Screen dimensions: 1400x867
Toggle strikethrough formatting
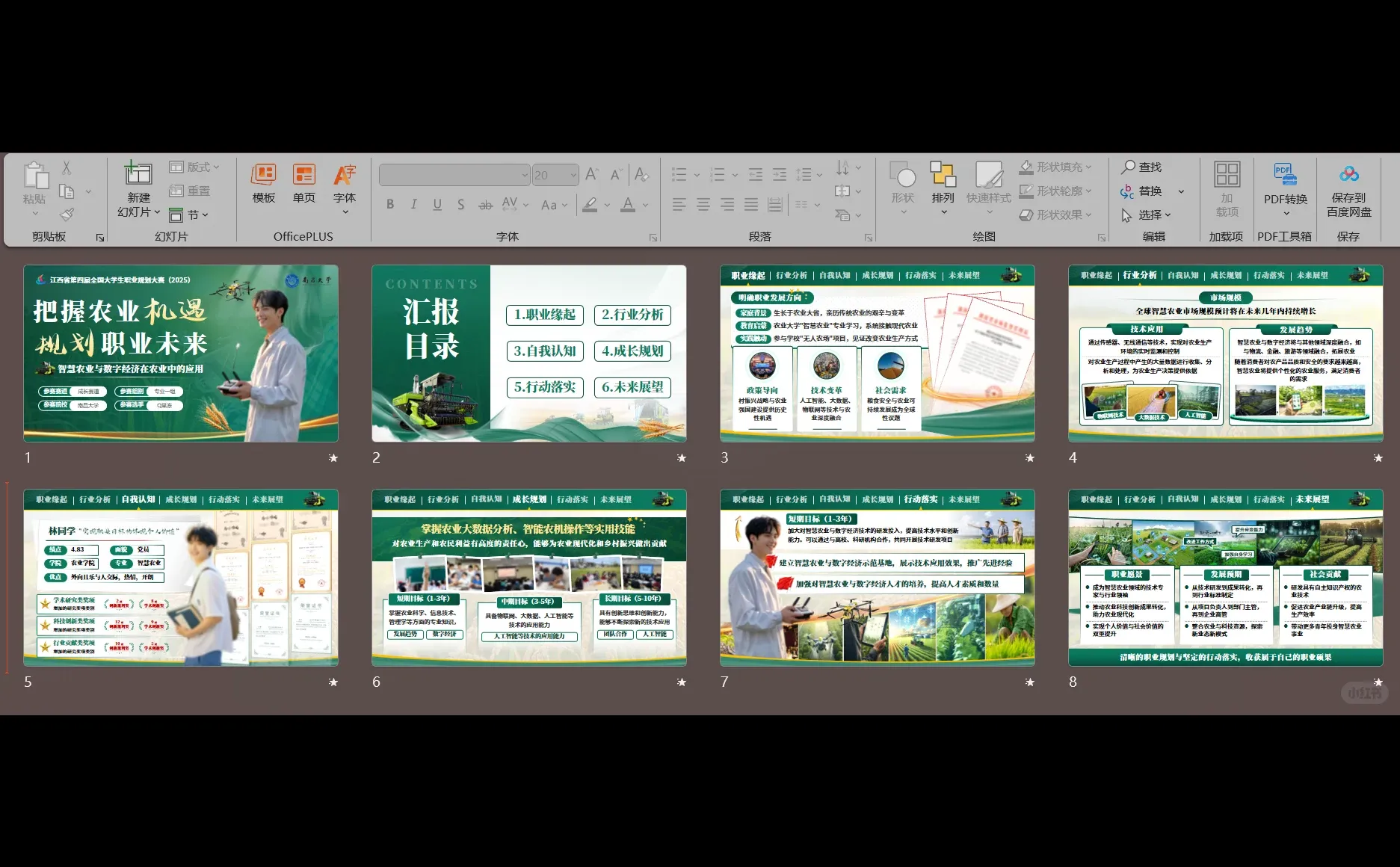485,204
